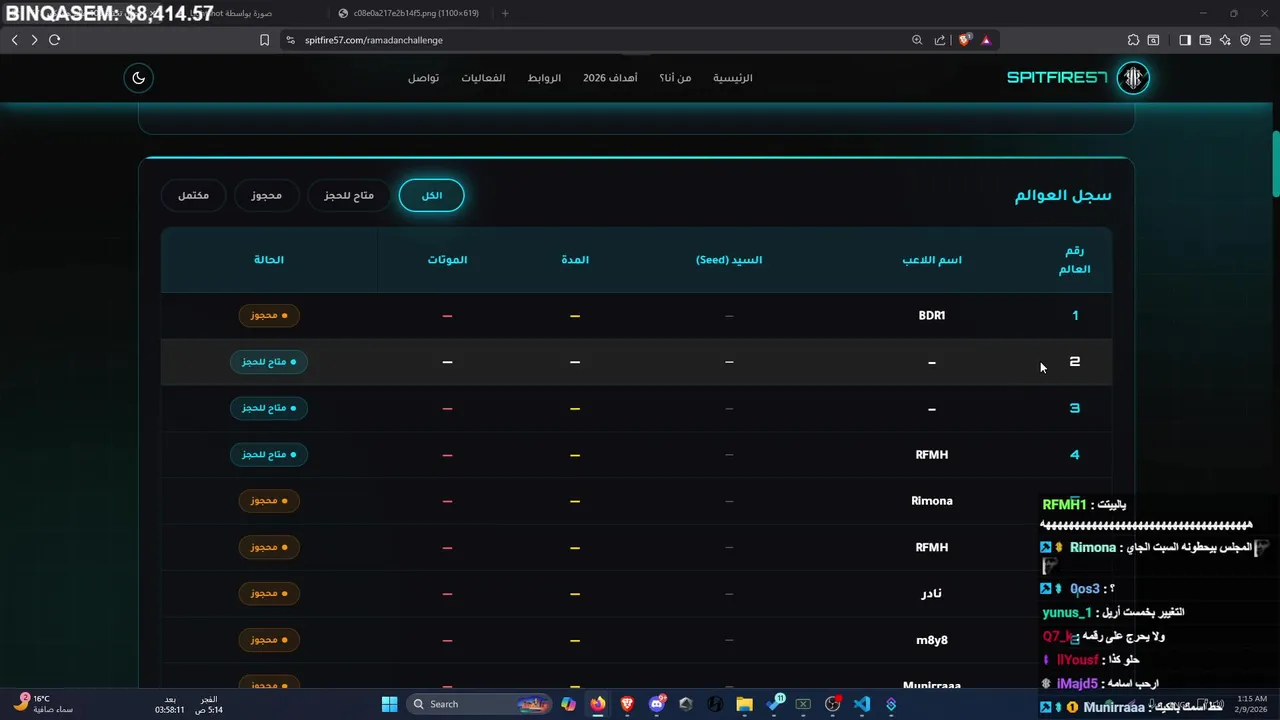Filter worlds by متاح للحجز pill at top
The width and height of the screenshot is (1280, 720).
[x=349, y=195]
